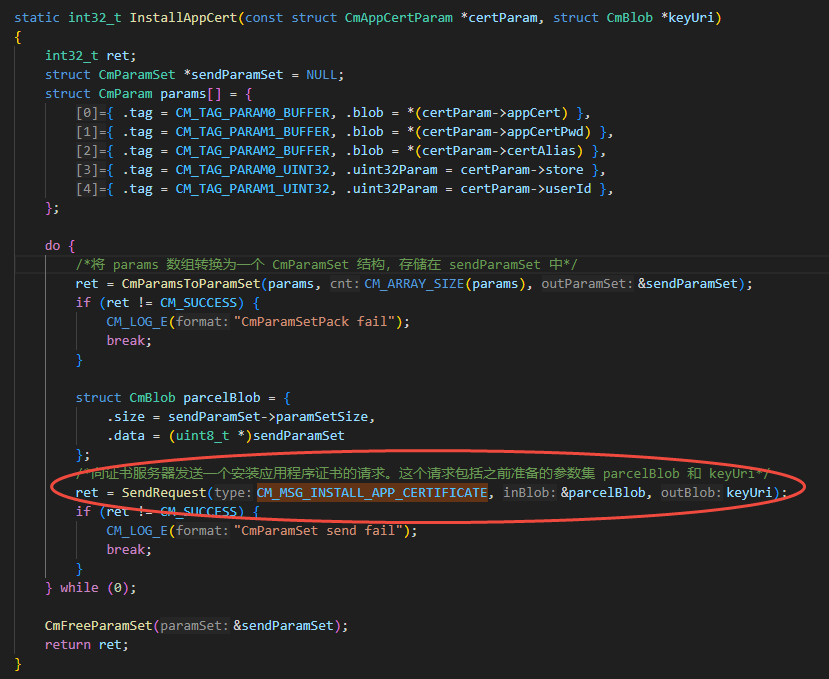The height and width of the screenshot is (679, 829).
Task: Click the comment about params array conversion
Action: coord(326,264)
